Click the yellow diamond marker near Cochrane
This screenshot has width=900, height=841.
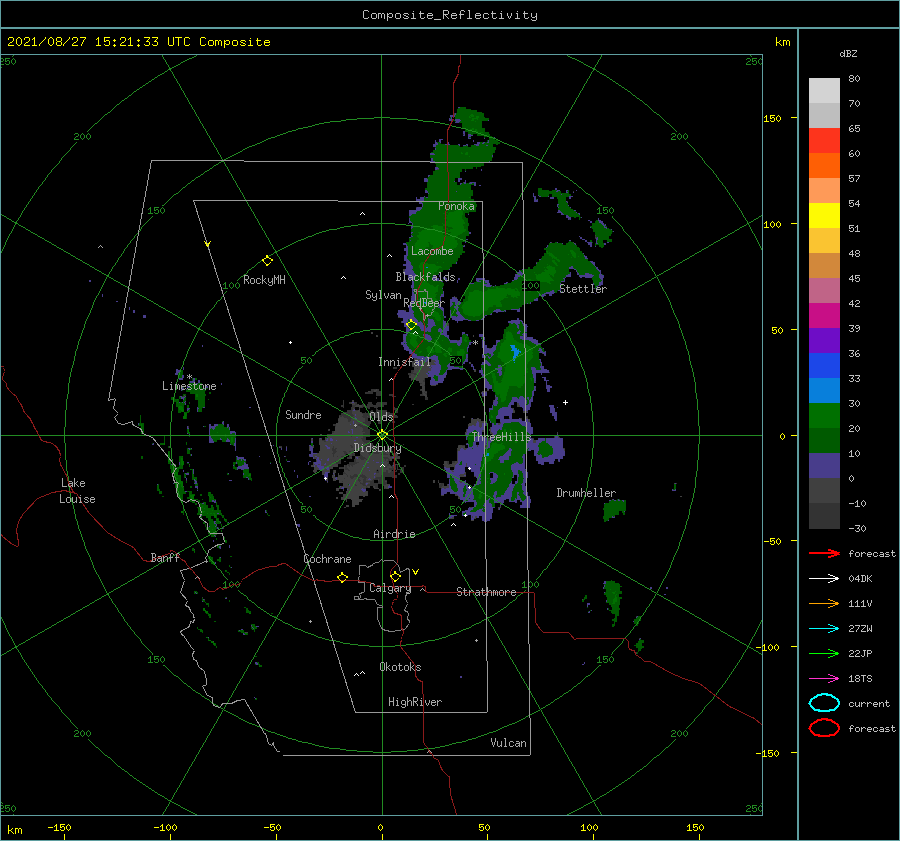coord(342,577)
